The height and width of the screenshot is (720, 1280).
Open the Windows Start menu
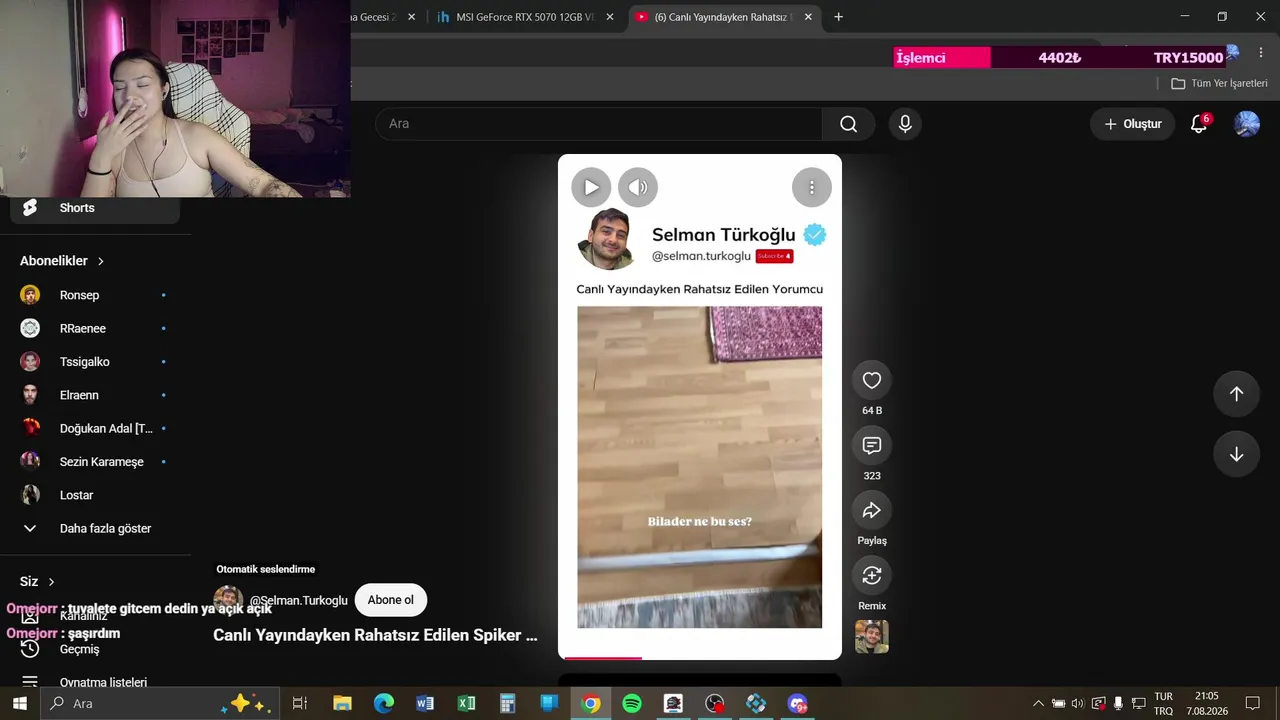pos(19,704)
